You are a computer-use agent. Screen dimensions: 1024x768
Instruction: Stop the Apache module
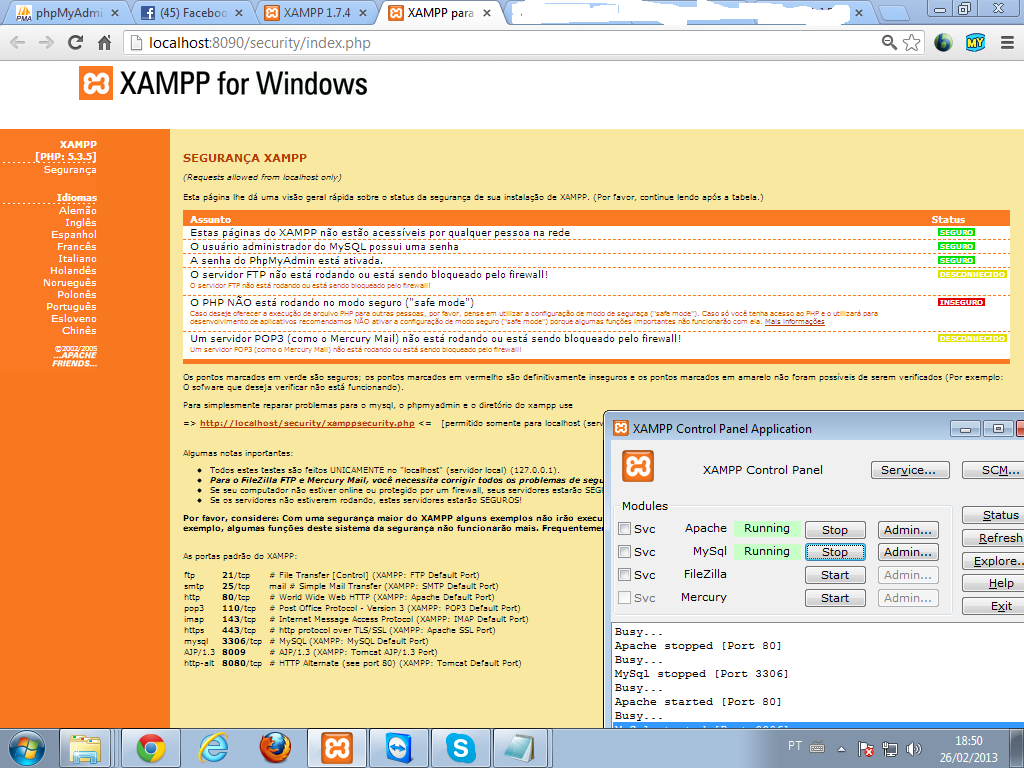click(x=835, y=530)
